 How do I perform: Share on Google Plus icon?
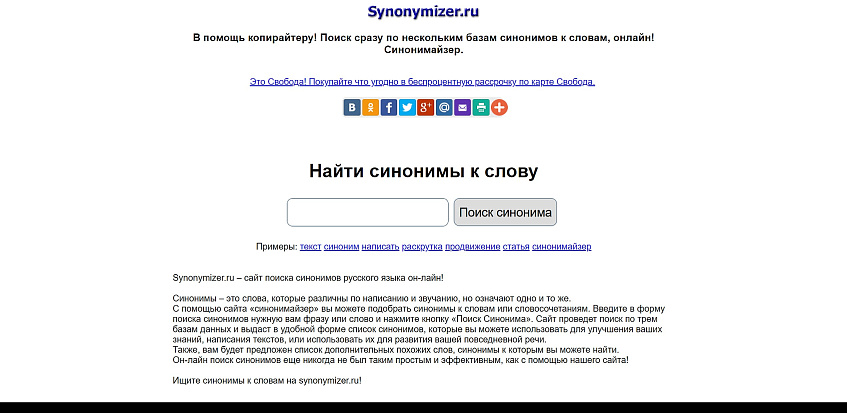point(426,107)
